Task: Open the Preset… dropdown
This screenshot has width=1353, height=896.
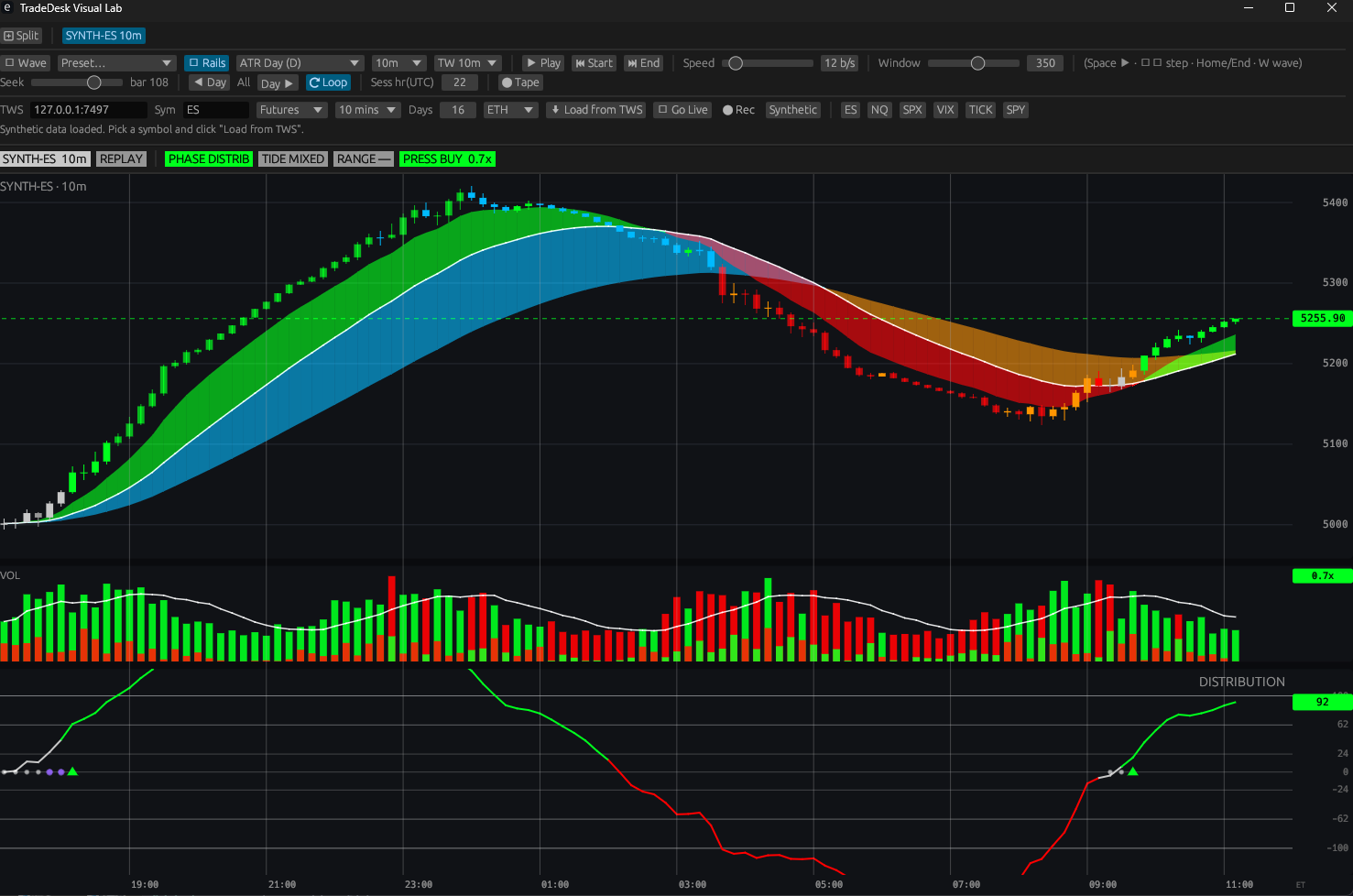Action: (116, 63)
